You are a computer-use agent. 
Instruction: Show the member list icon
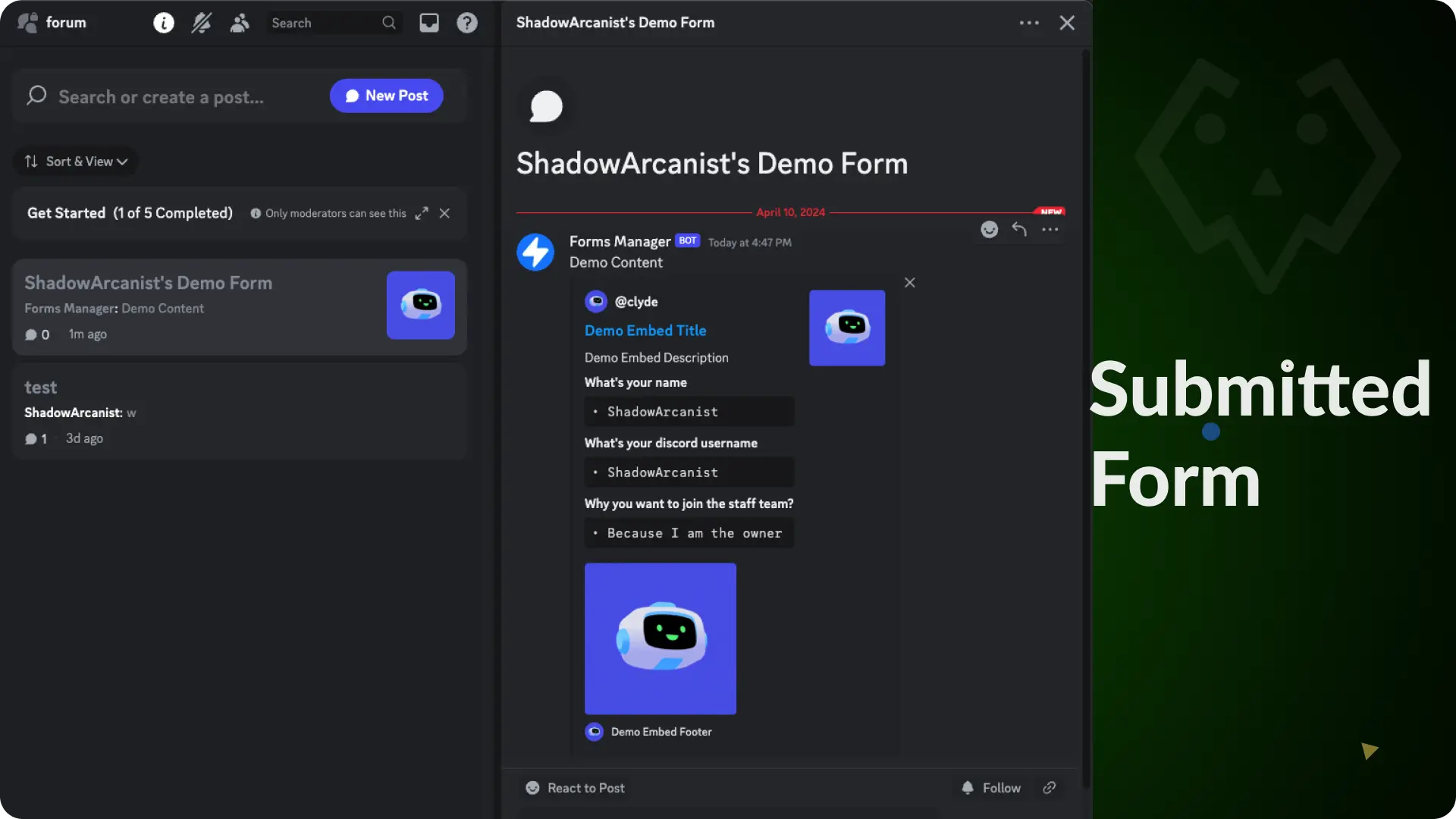[240, 23]
